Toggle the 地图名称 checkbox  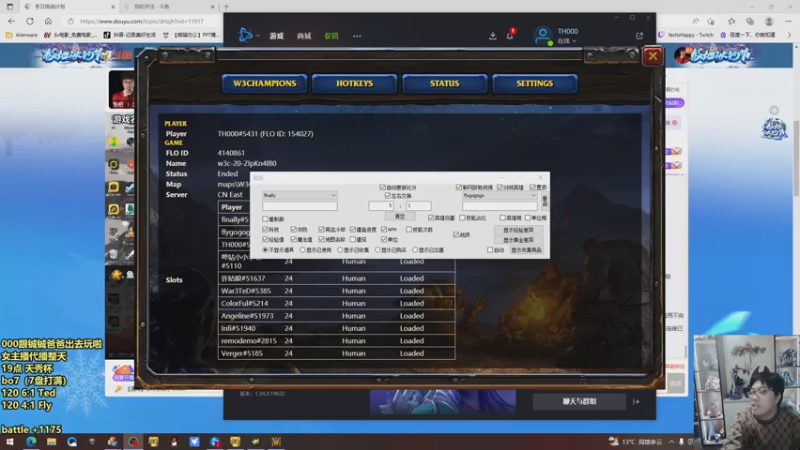[333, 239]
